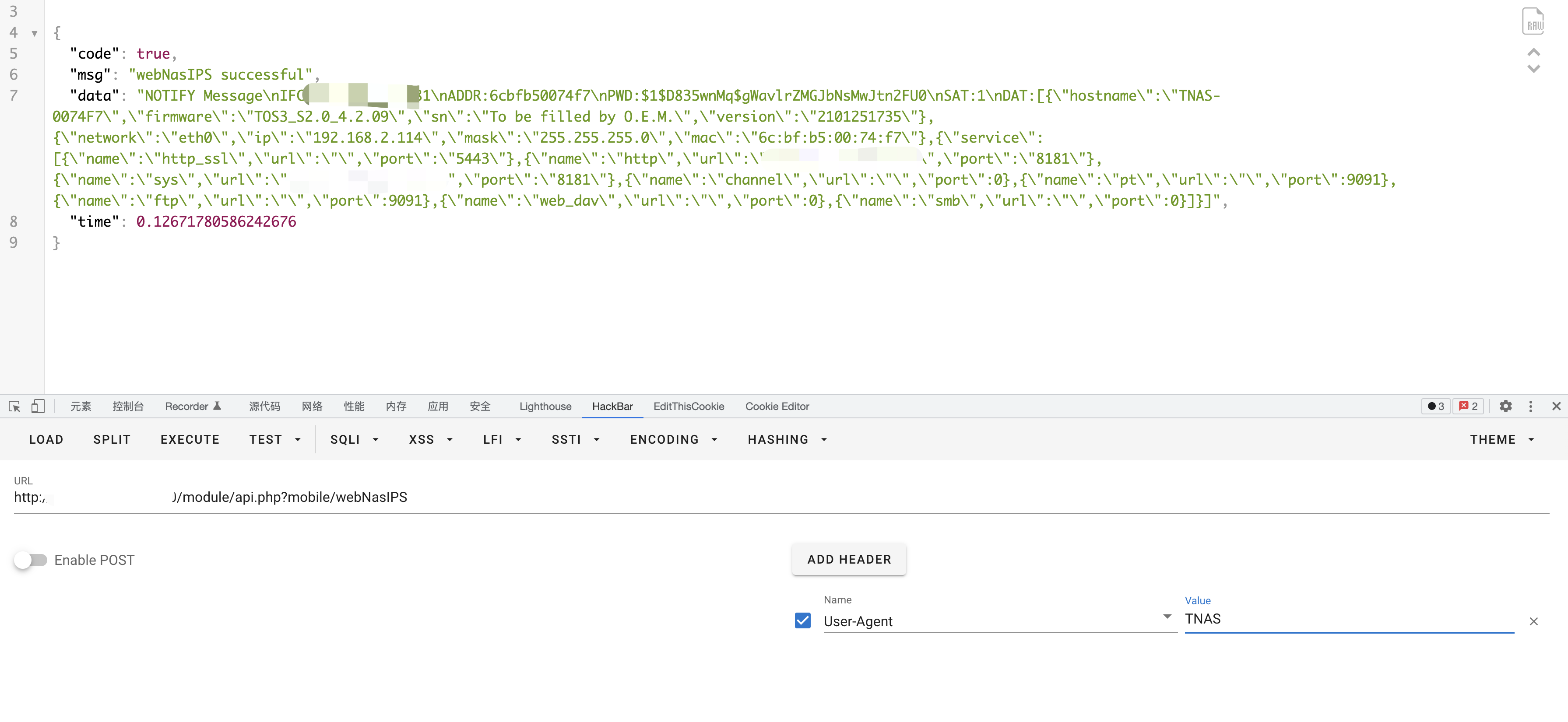Click the EXECUTE button
The image size is (1568, 722).
point(190,440)
